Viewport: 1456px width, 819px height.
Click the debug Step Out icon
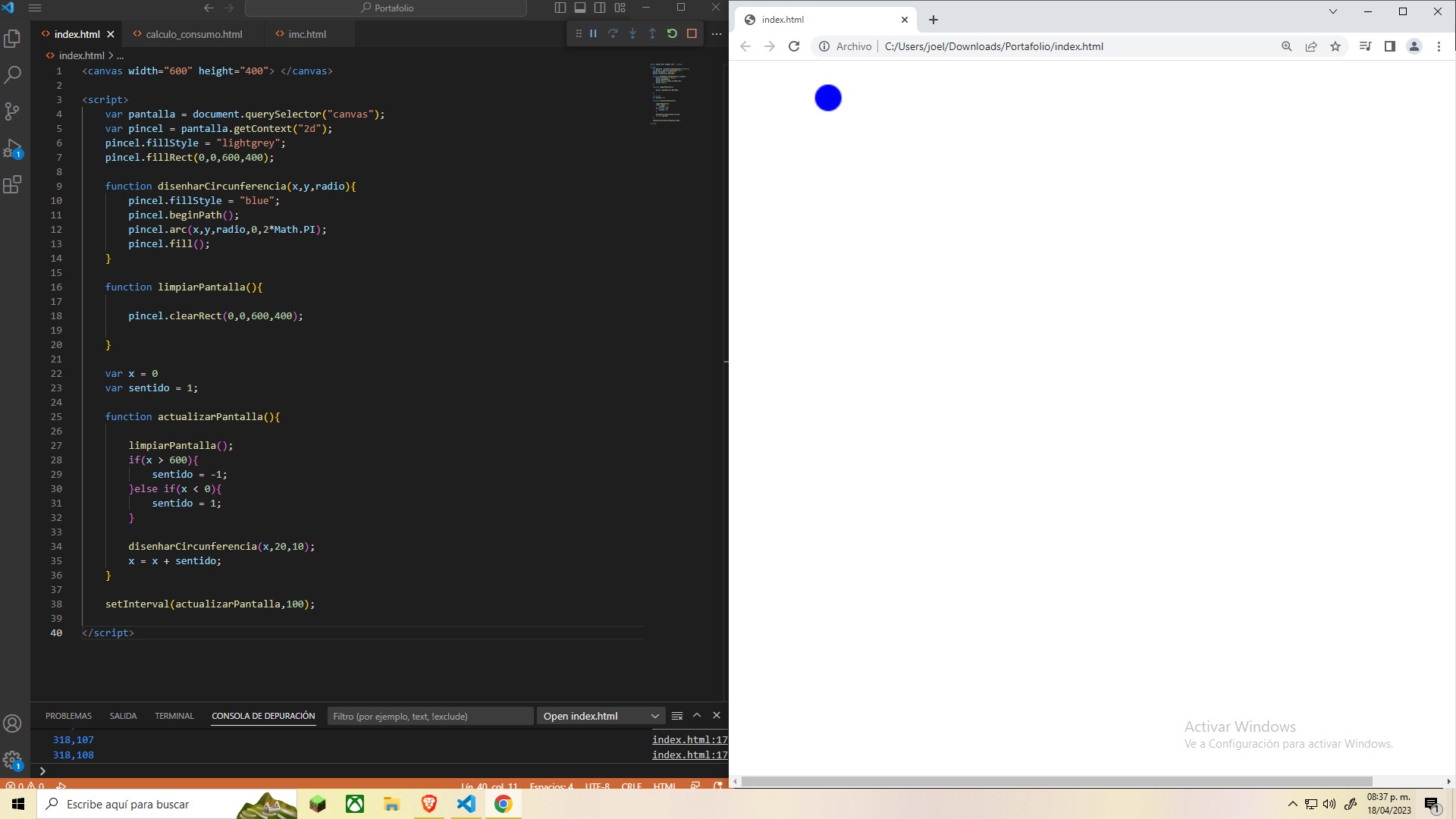pos(652,33)
